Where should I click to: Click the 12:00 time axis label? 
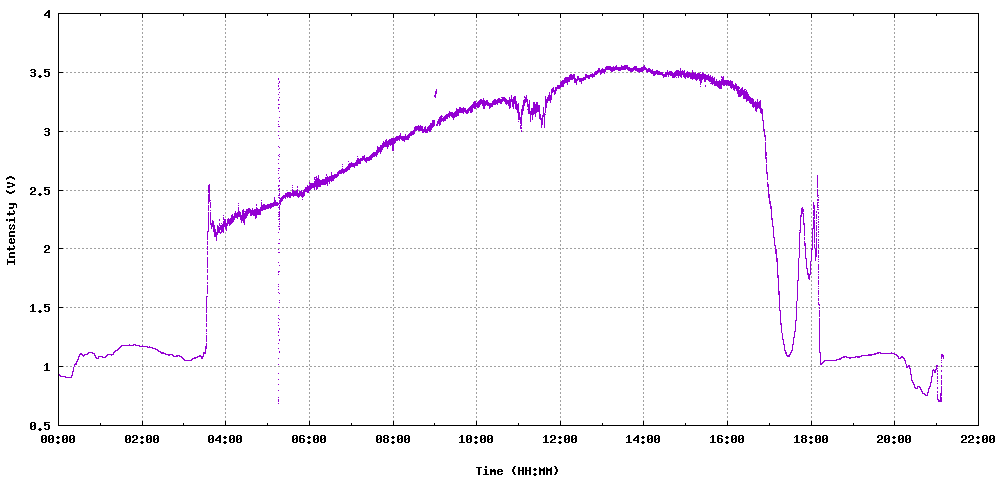click(x=559, y=439)
